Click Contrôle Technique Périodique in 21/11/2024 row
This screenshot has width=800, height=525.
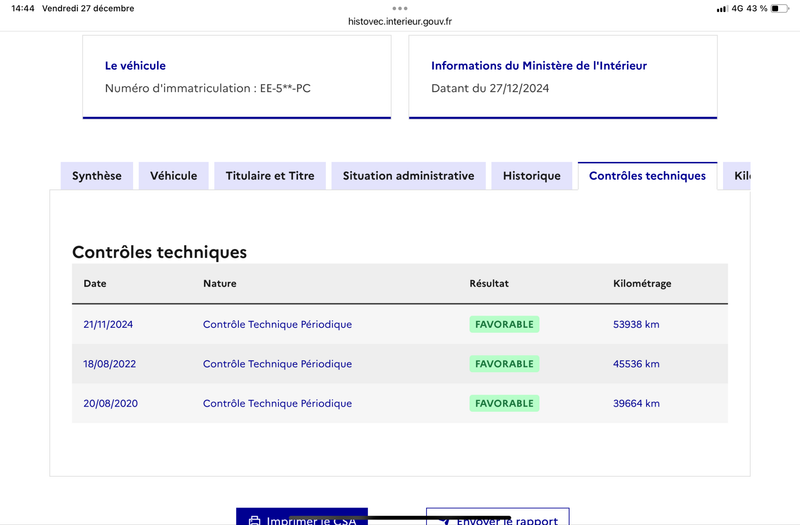[x=278, y=324]
